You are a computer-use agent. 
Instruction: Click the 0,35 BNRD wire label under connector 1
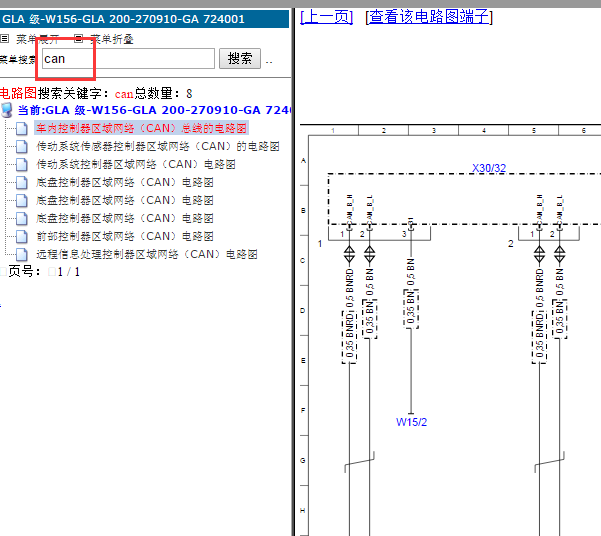[x=349, y=337]
